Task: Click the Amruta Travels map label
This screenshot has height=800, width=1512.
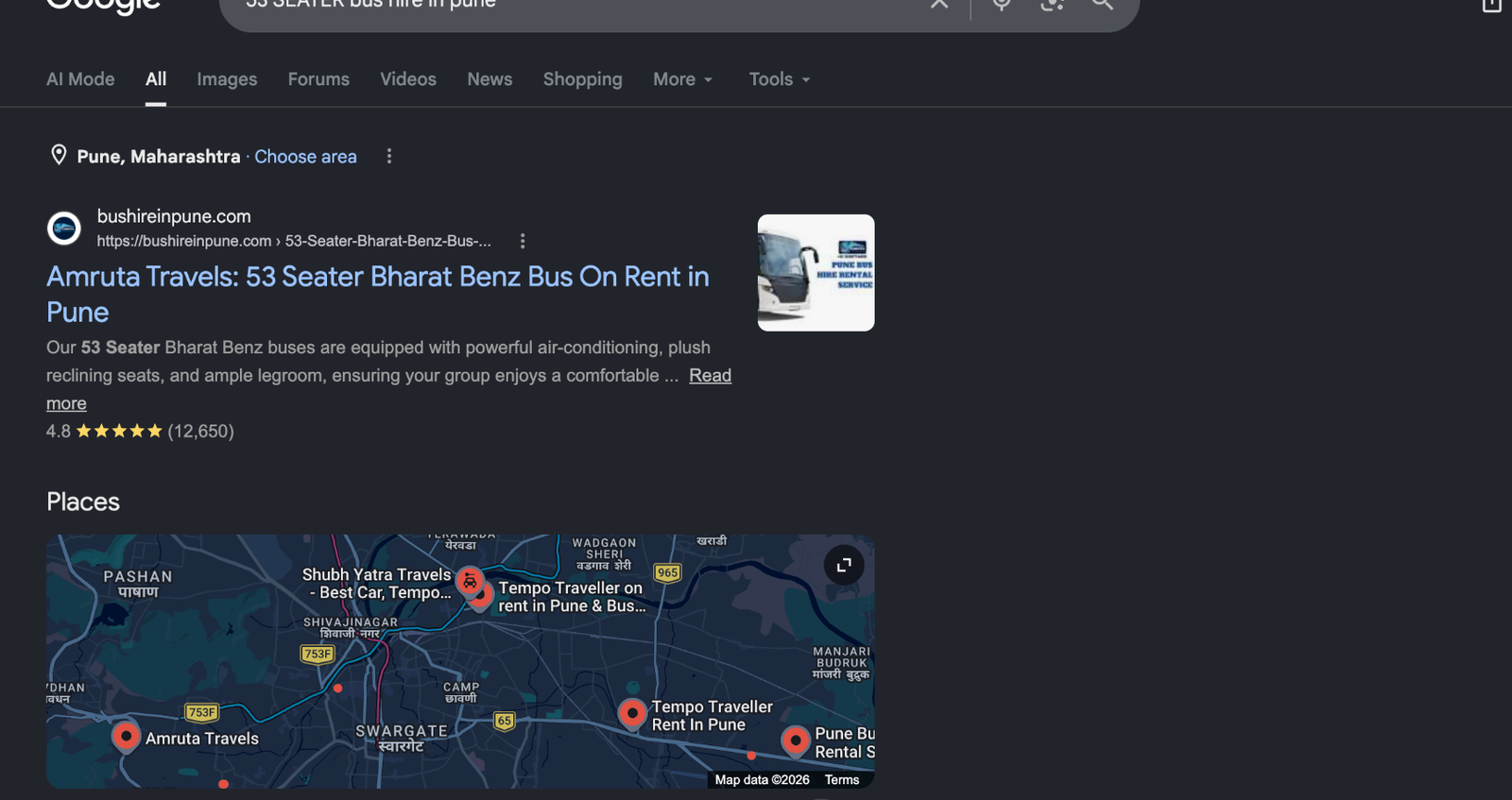Action: click(202, 739)
